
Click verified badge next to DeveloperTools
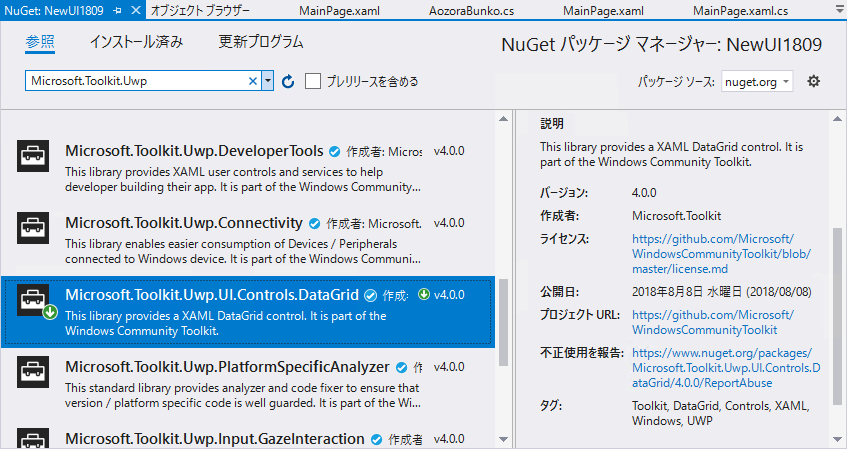tap(334, 152)
